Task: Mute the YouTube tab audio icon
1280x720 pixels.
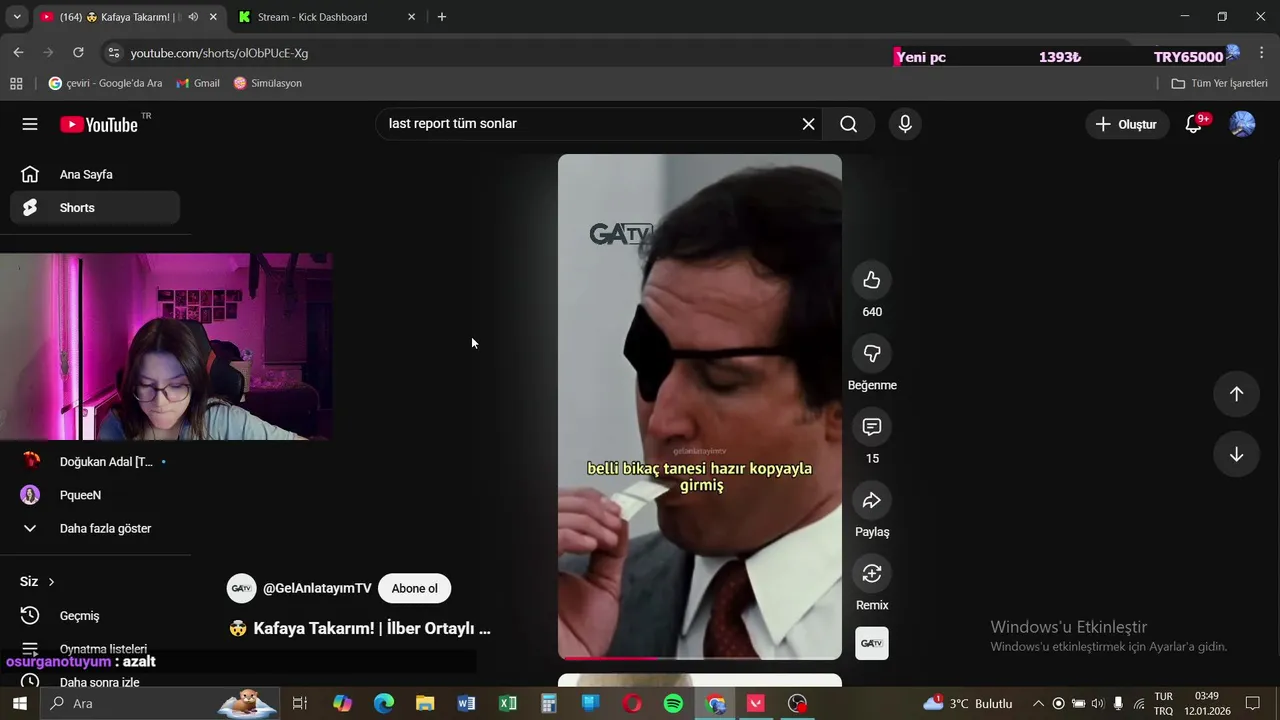Action: pos(193,17)
